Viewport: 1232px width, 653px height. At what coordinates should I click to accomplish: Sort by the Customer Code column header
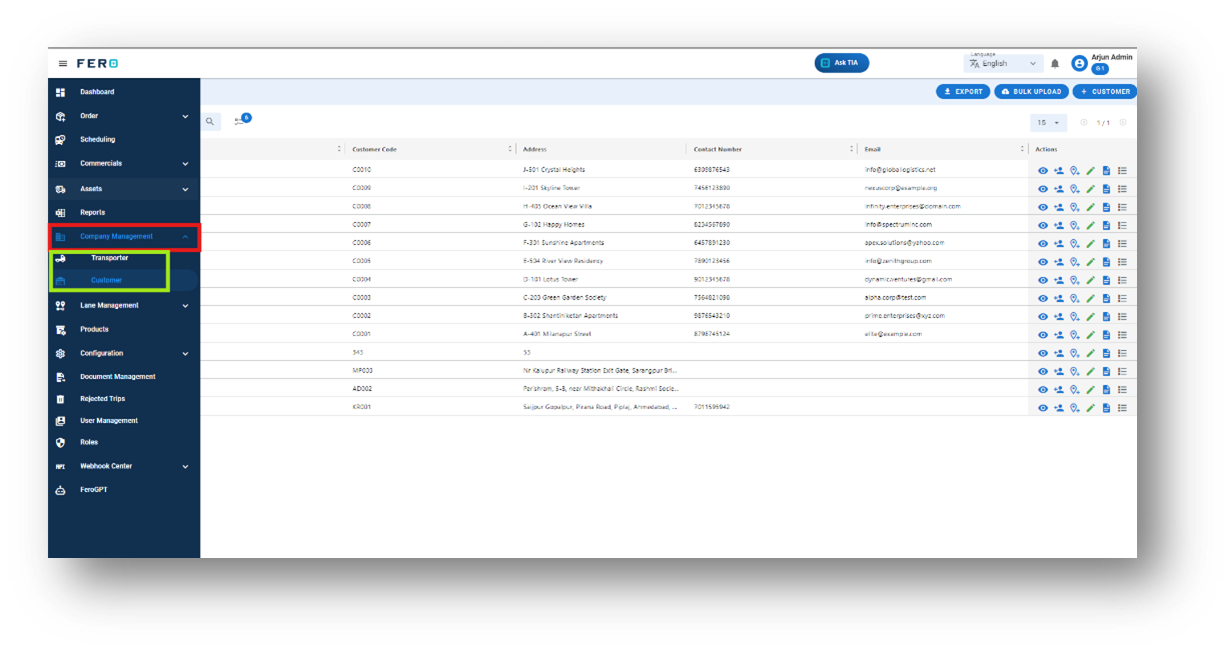tap(374, 149)
